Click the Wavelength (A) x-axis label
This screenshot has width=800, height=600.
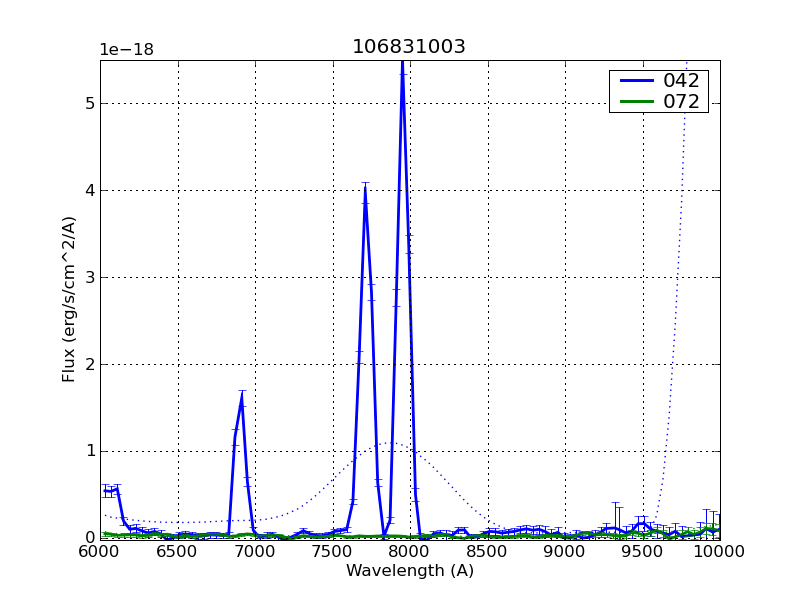[x=410, y=571]
